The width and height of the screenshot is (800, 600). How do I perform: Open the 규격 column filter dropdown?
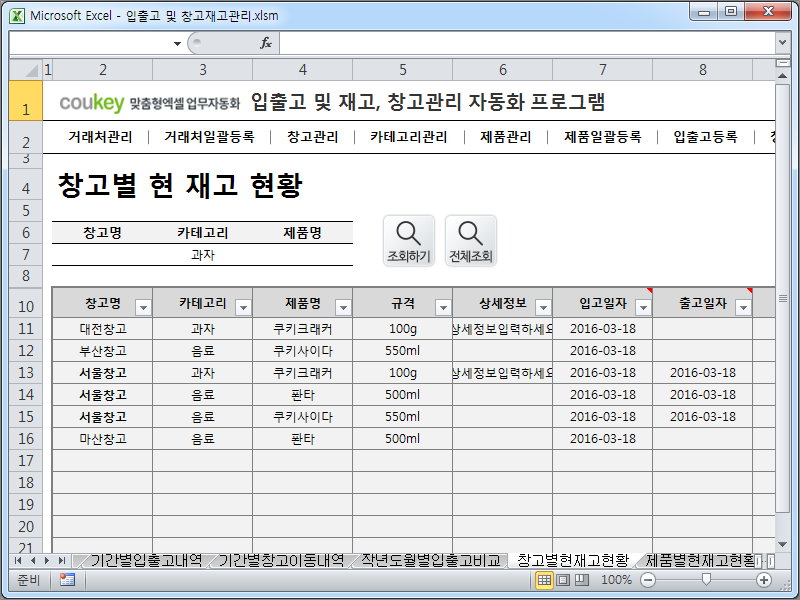coord(443,307)
